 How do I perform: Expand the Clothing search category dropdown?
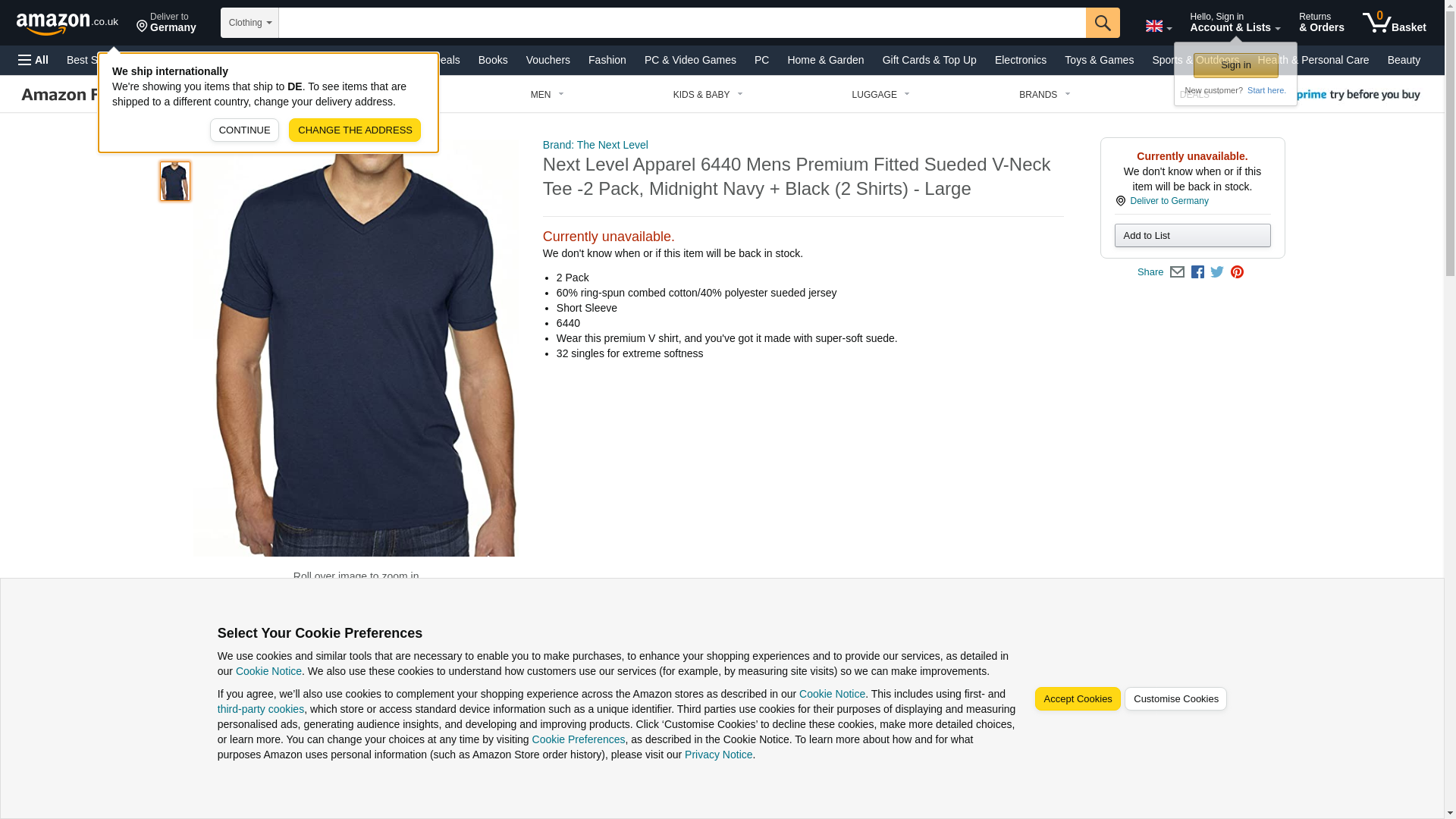[249, 23]
